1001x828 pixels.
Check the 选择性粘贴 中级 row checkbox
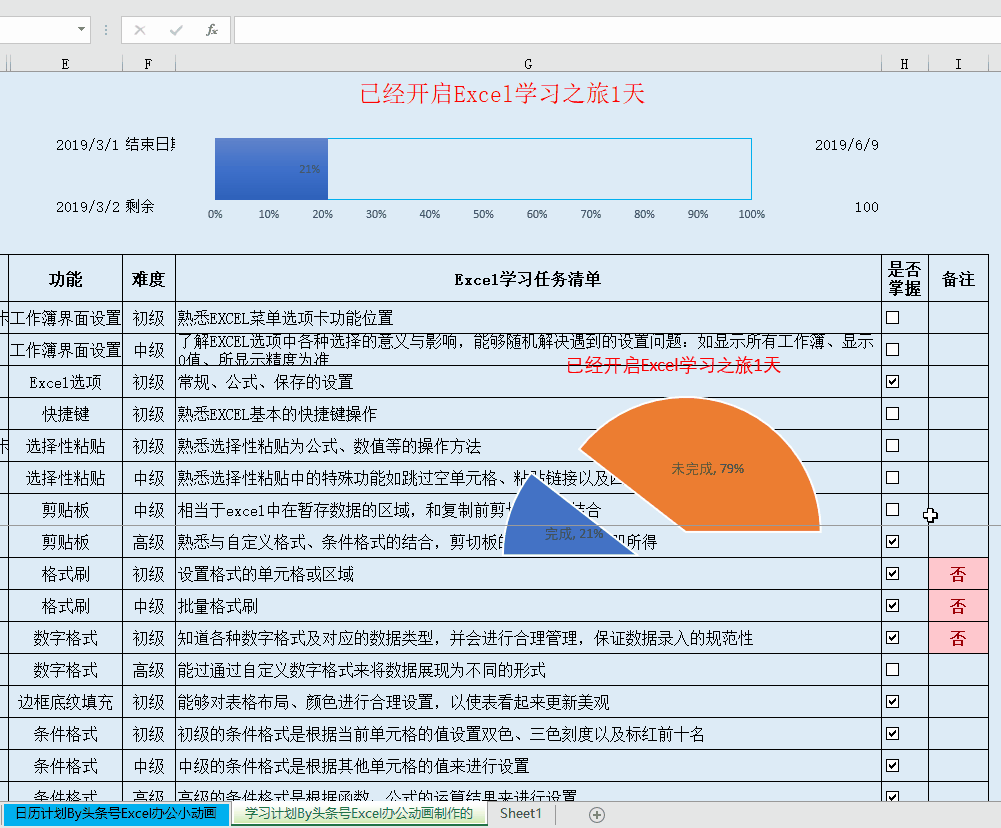coord(892,478)
